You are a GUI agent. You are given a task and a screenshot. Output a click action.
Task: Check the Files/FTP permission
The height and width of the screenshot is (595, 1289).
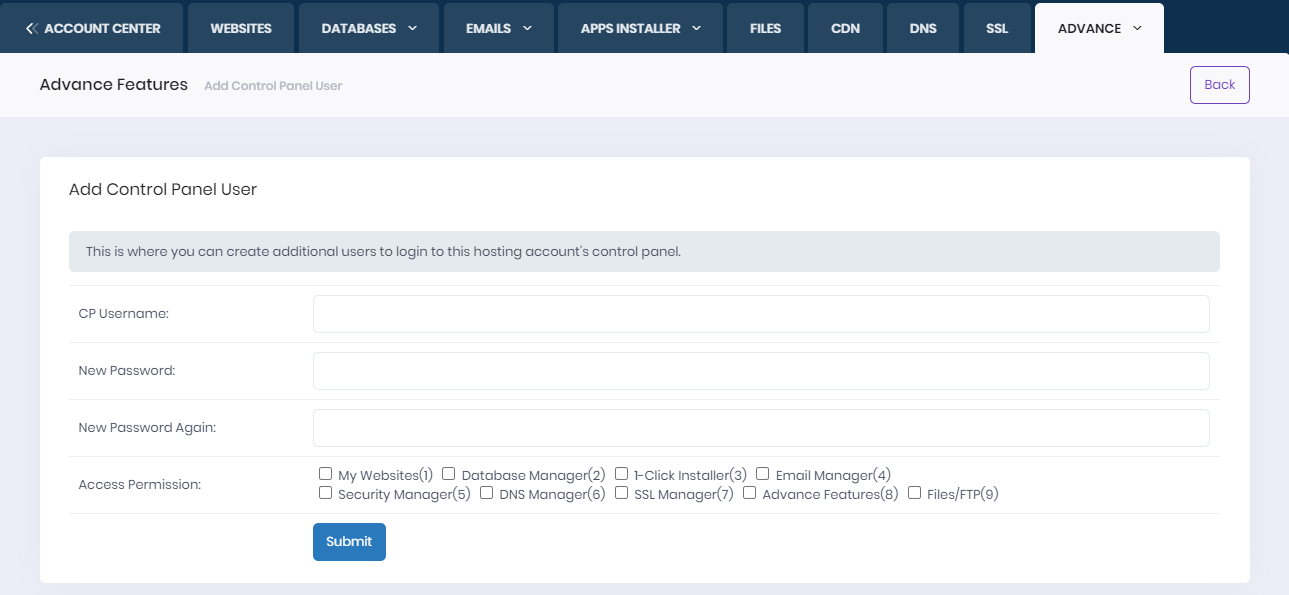pyautogui.click(x=914, y=492)
